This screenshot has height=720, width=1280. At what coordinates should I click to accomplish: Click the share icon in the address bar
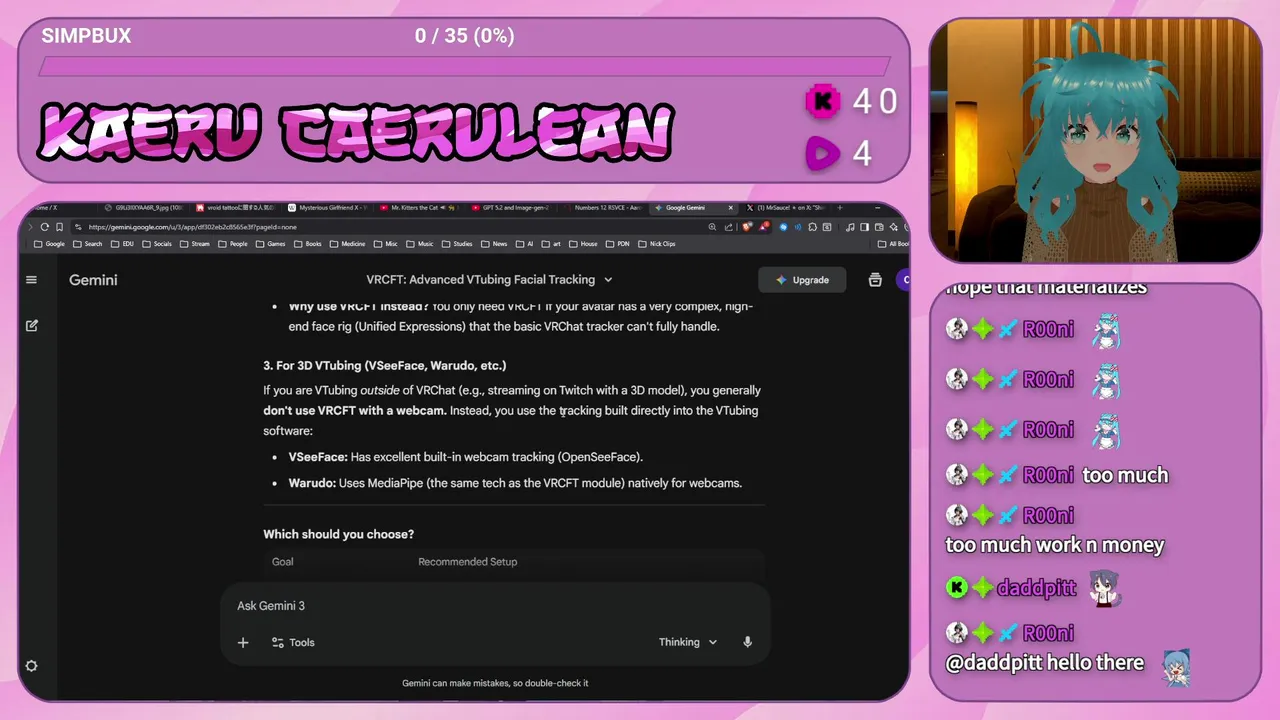pyautogui.click(x=728, y=227)
